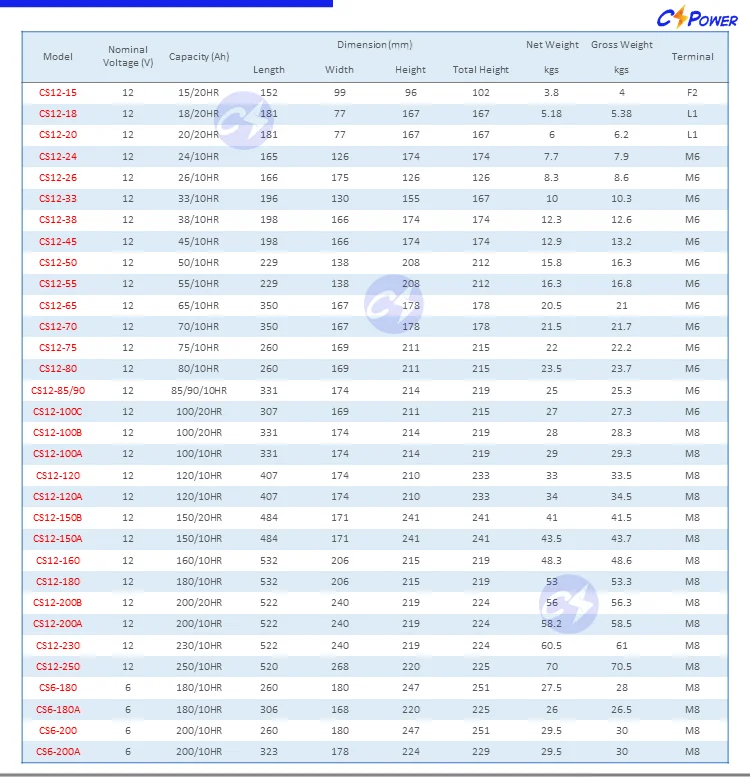Image resolution: width=750 pixels, height=780 pixels.
Task: Select model name CS12-65
Action: click(58, 305)
